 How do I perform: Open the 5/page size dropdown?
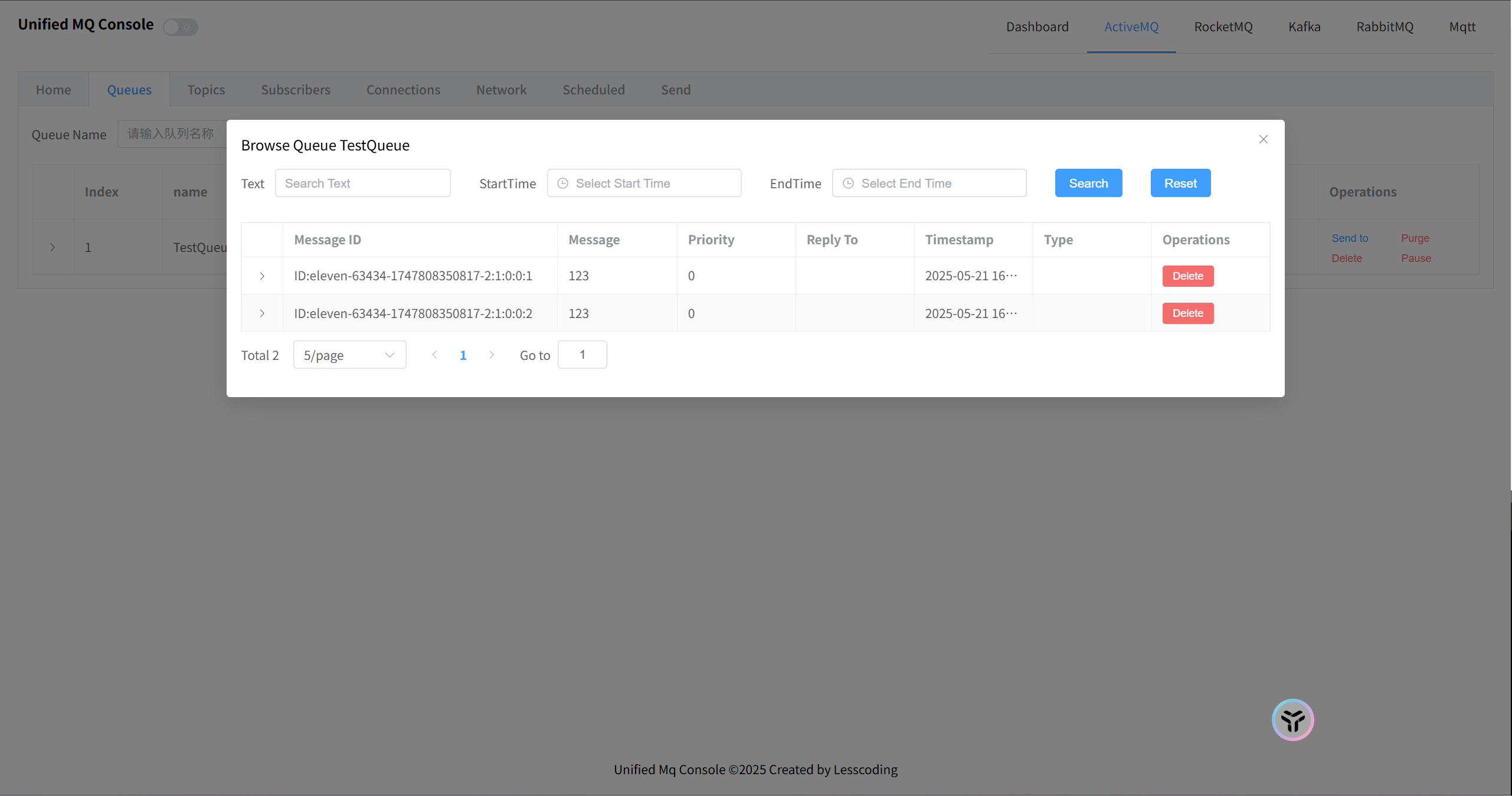(349, 355)
